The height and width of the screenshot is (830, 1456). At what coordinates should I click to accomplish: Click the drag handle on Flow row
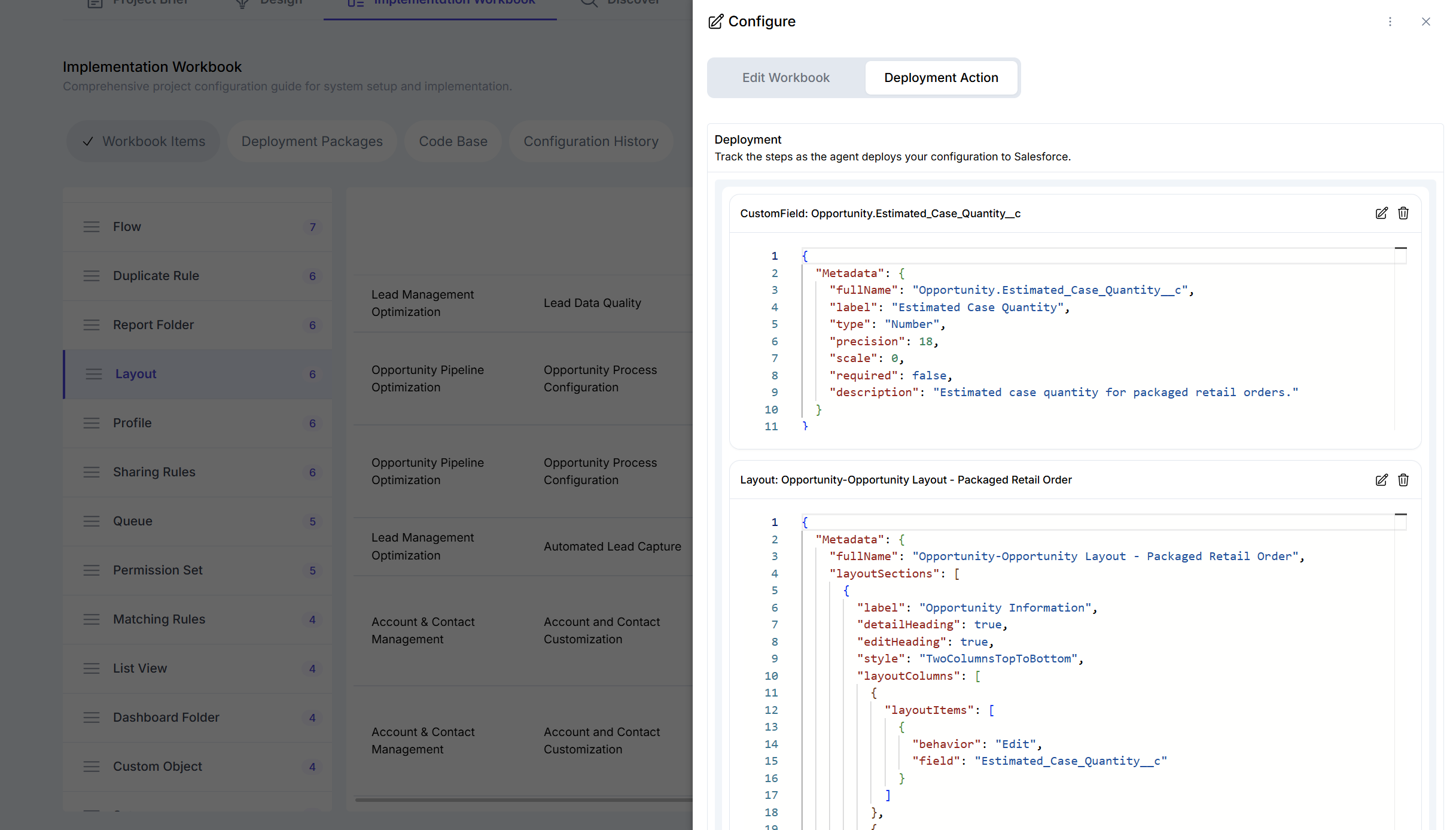[x=92, y=227]
